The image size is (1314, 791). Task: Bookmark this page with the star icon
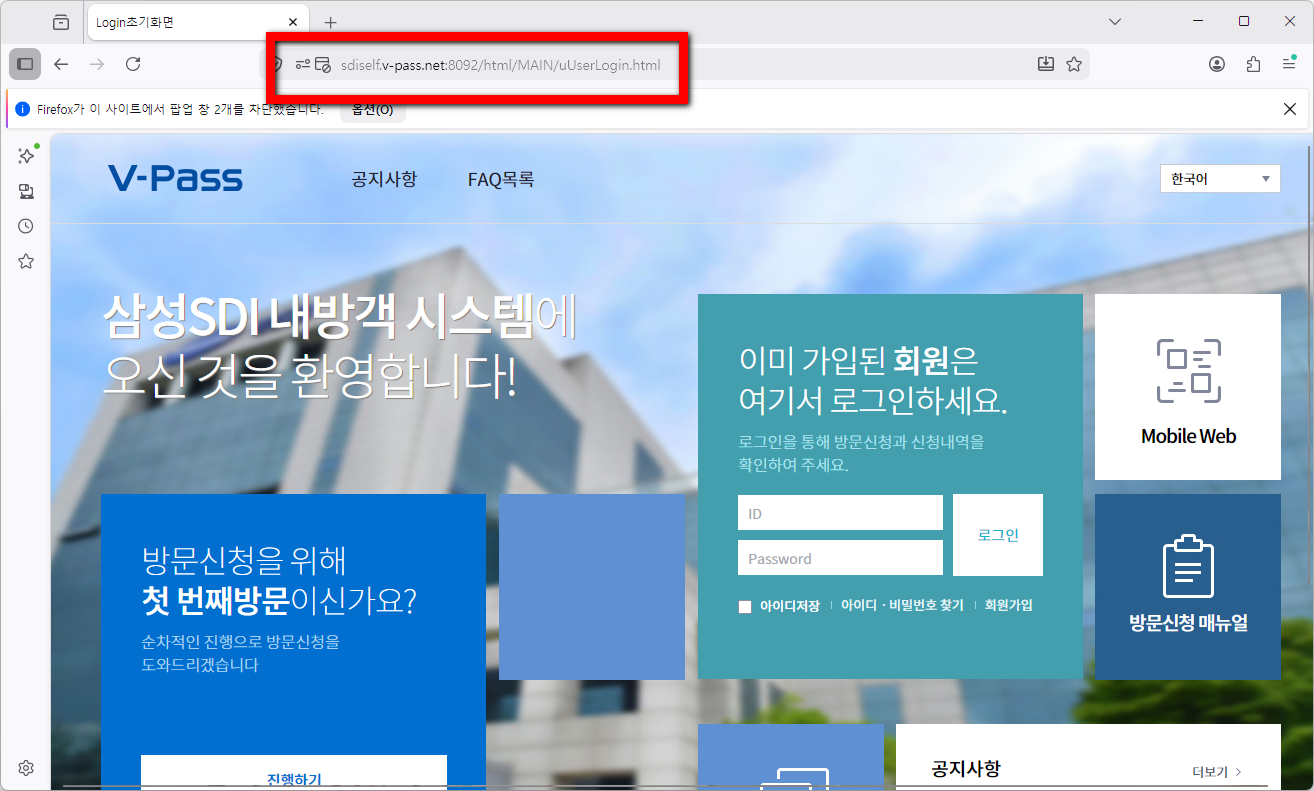click(x=1074, y=64)
